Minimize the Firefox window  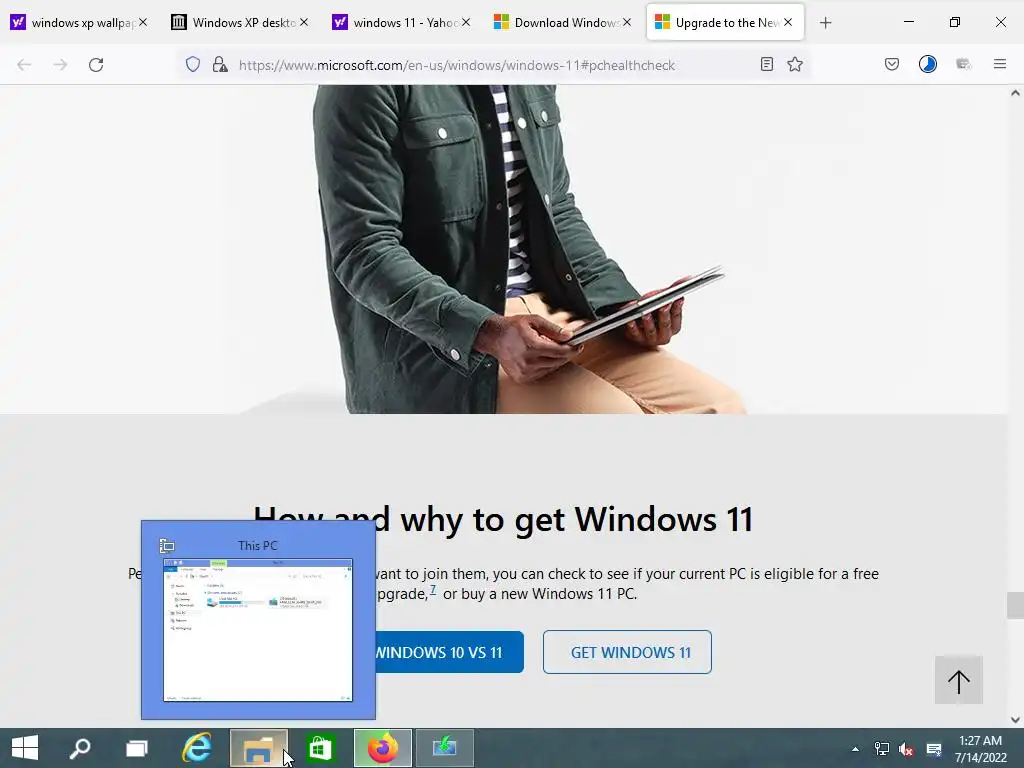[x=908, y=22]
